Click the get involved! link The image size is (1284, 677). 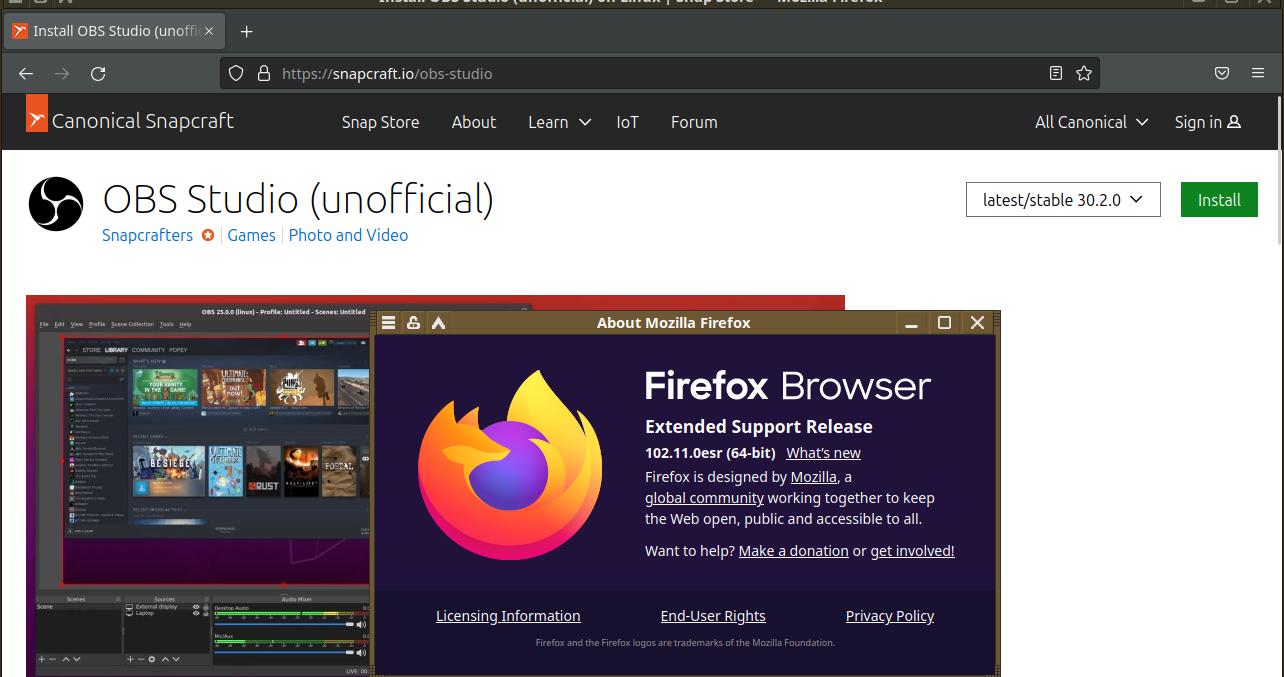[912, 551]
